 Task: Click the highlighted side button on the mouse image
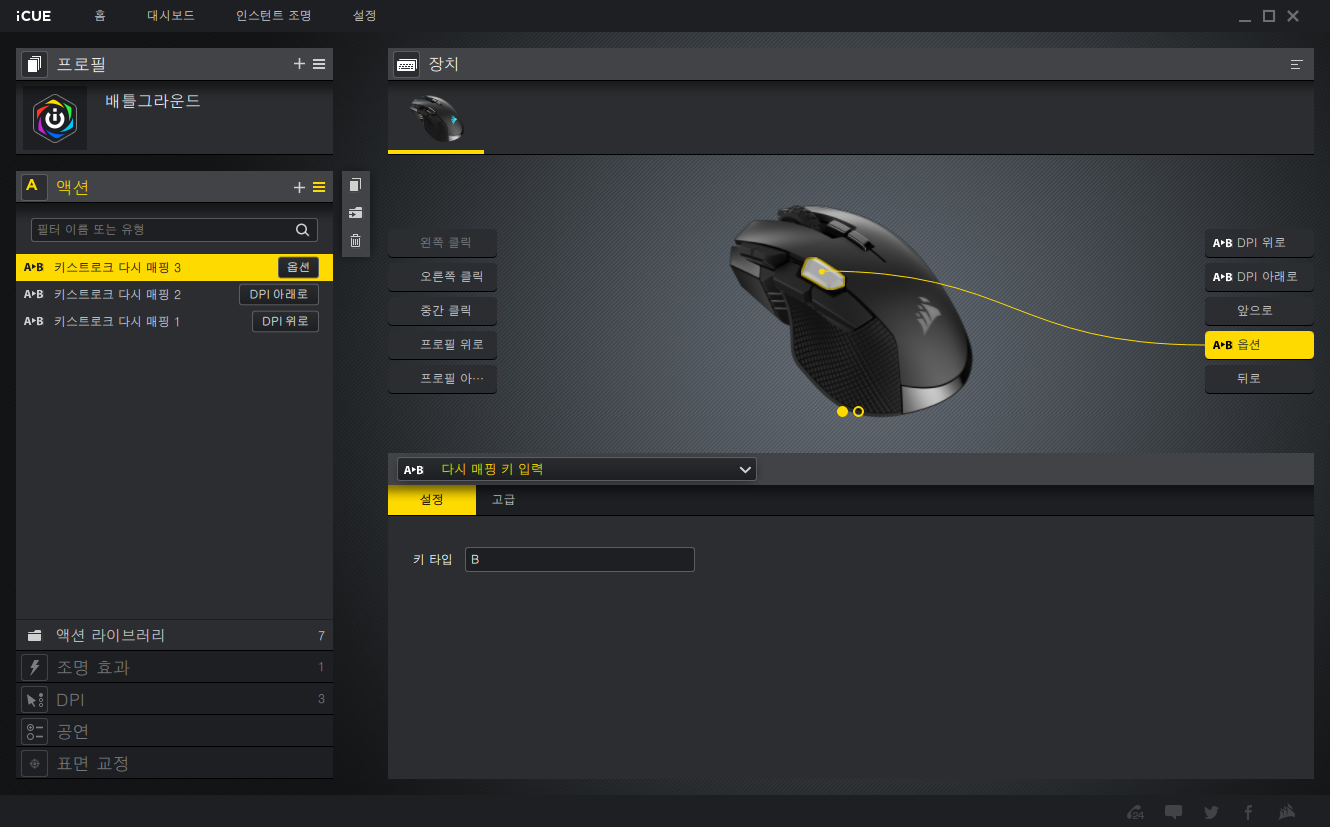822,272
